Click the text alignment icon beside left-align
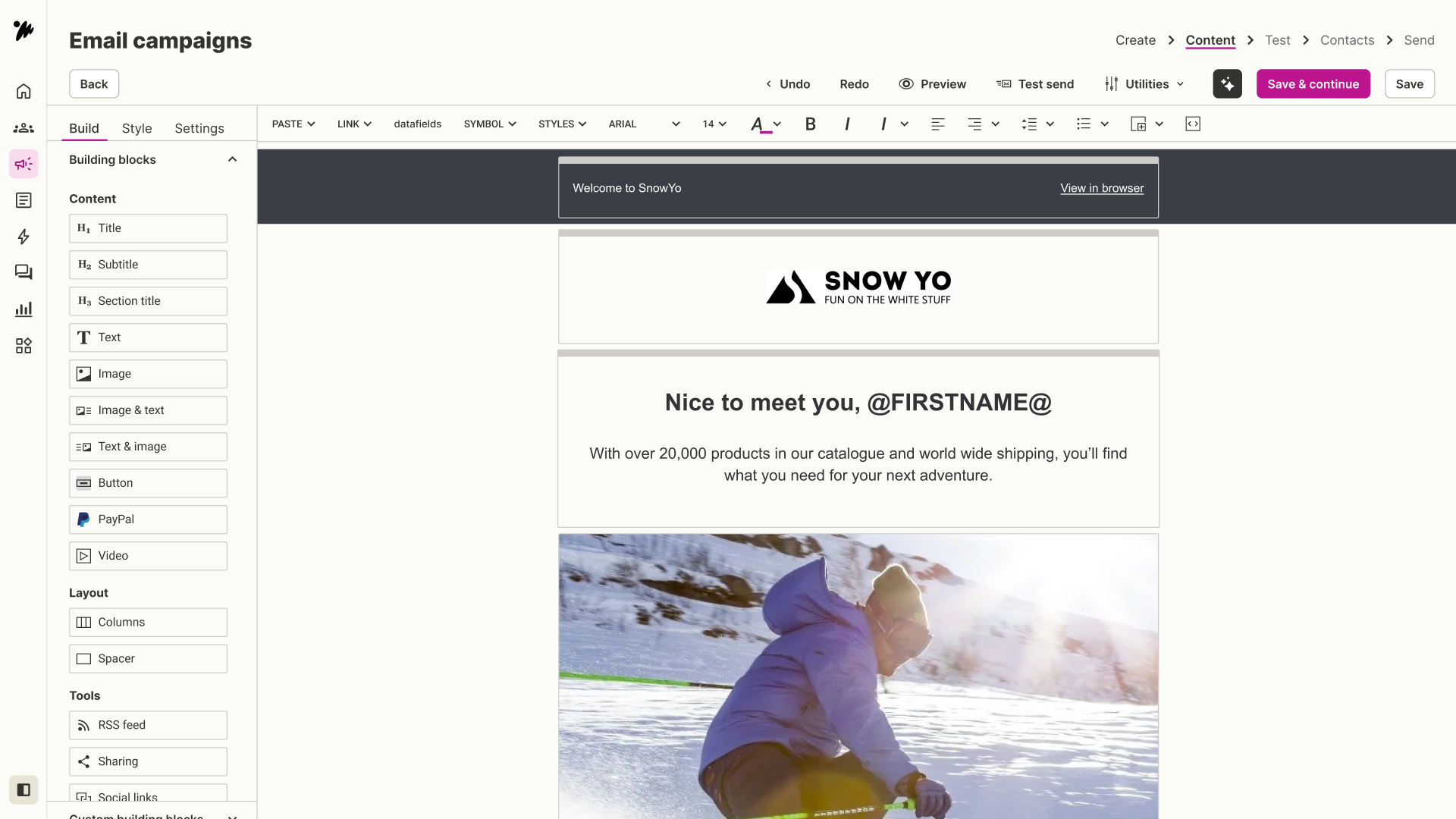This screenshot has width=1456, height=819. tap(974, 124)
